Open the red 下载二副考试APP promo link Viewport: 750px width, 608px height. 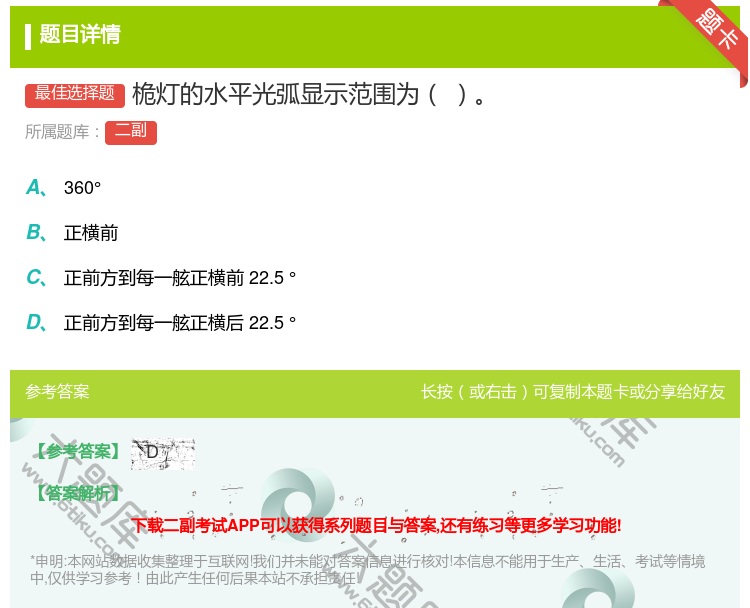pos(376,526)
